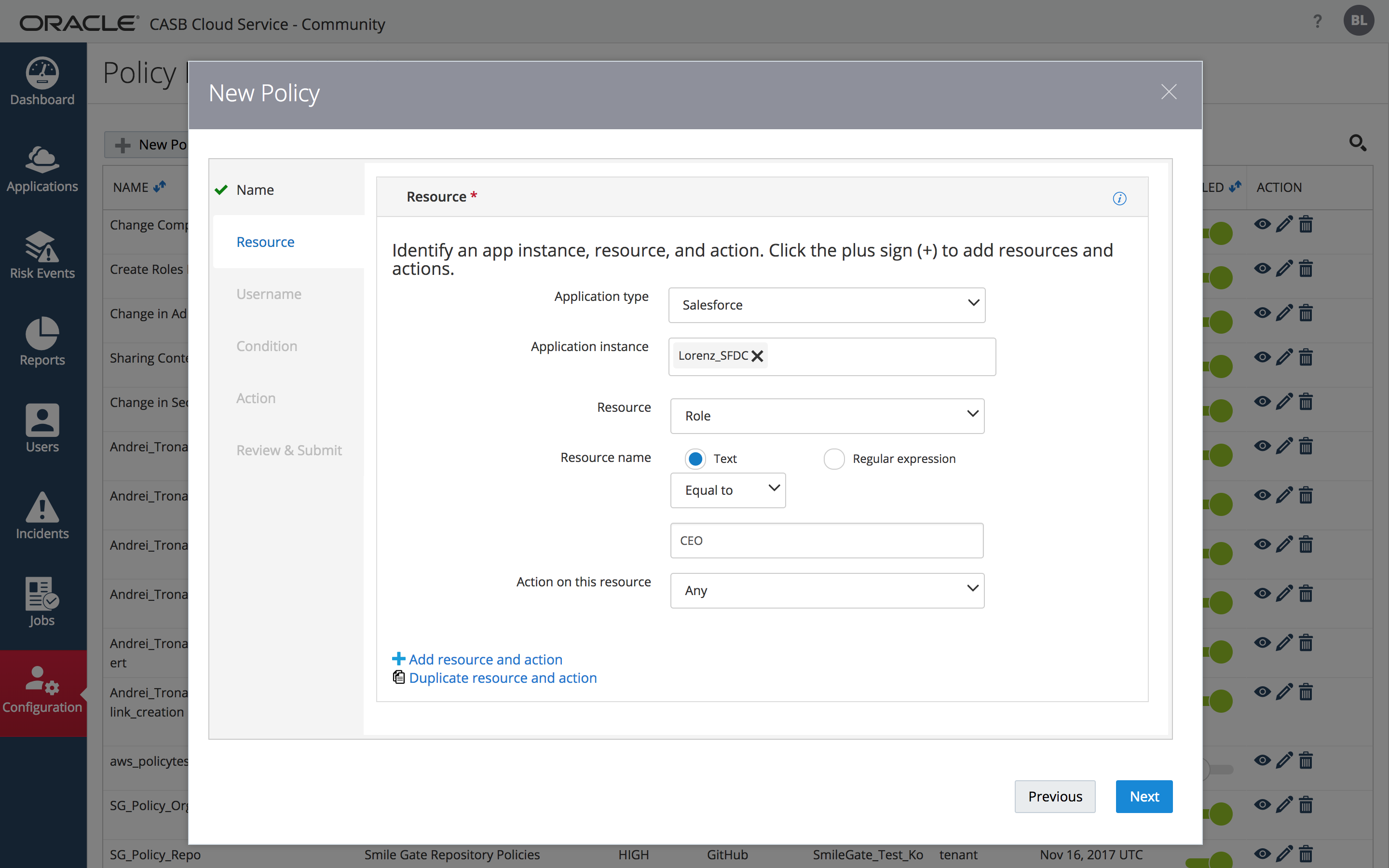1389x868 pixels.
Task: Click the Resource info icon
Action: coord(1119,199)
